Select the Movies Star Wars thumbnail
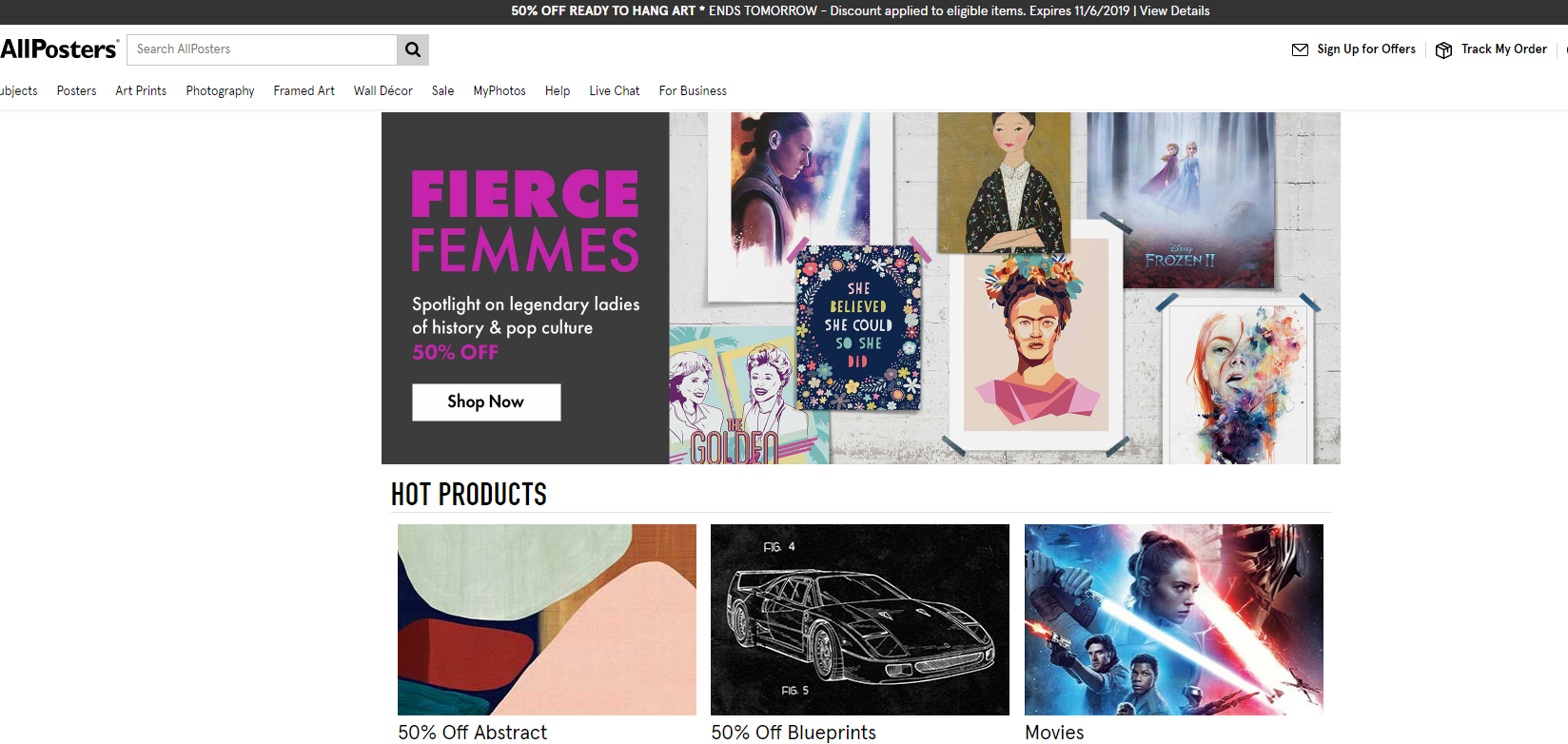 pos(1173,619)
